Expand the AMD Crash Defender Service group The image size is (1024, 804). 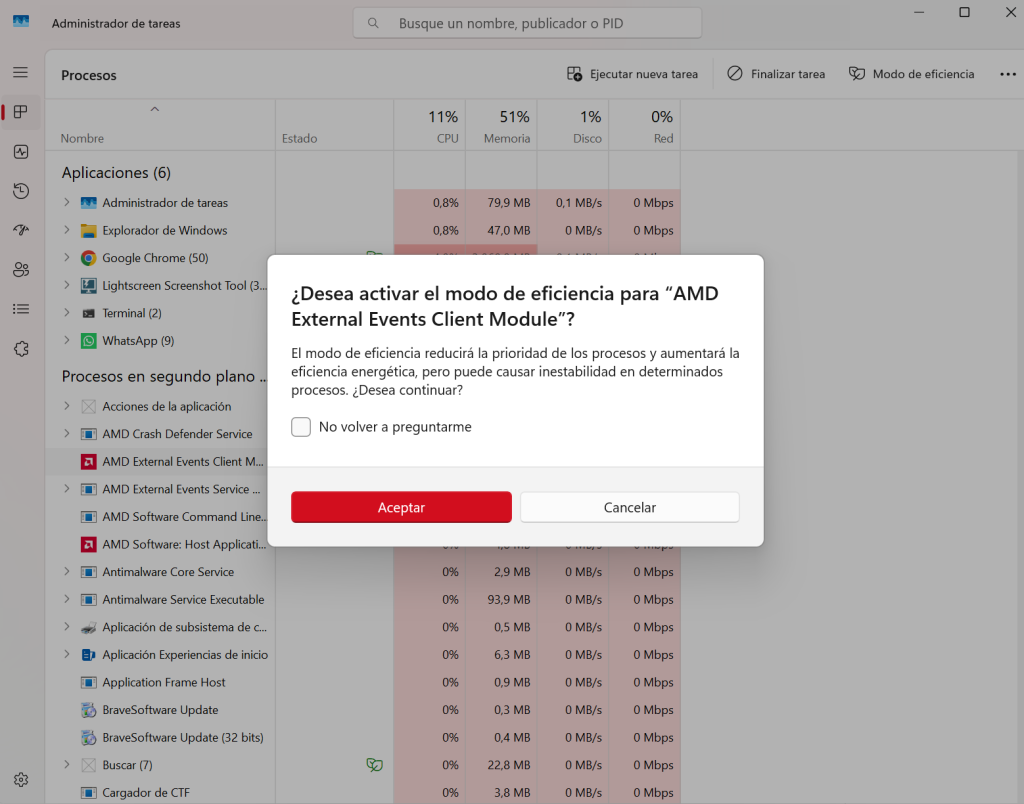click(67, 434)
